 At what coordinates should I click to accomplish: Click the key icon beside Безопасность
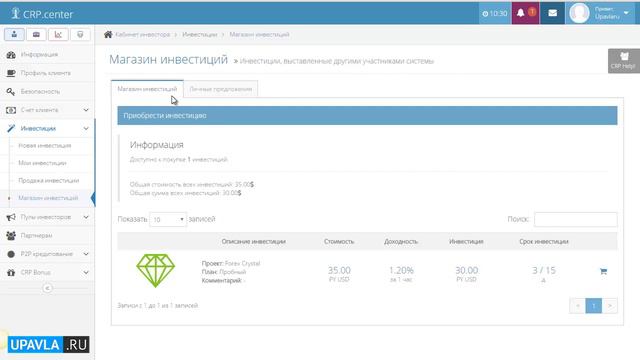coord(11,91)
